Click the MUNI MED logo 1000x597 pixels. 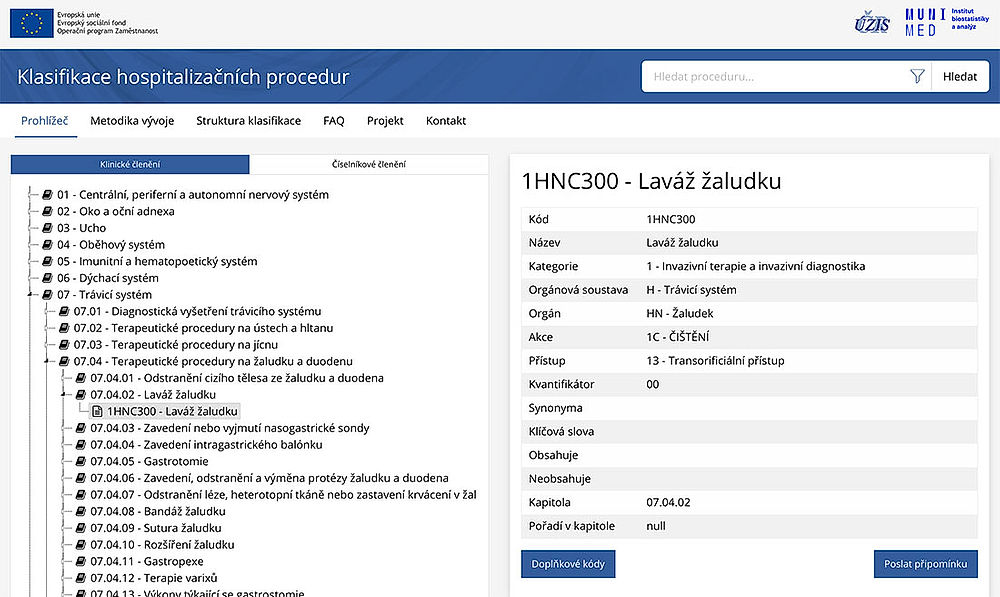click(921, 22)
